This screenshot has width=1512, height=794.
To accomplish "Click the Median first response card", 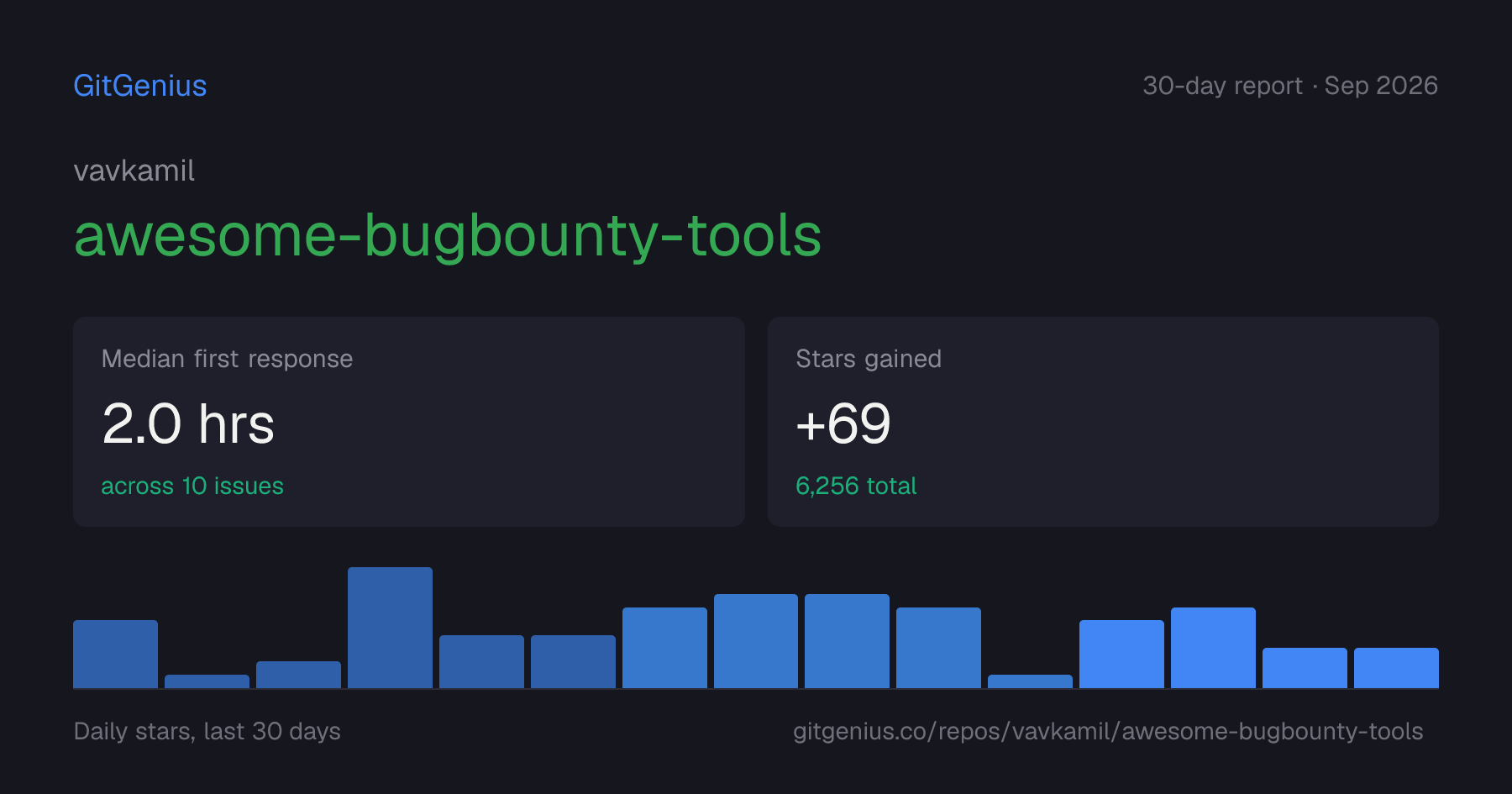I will [x=409, y=422].
